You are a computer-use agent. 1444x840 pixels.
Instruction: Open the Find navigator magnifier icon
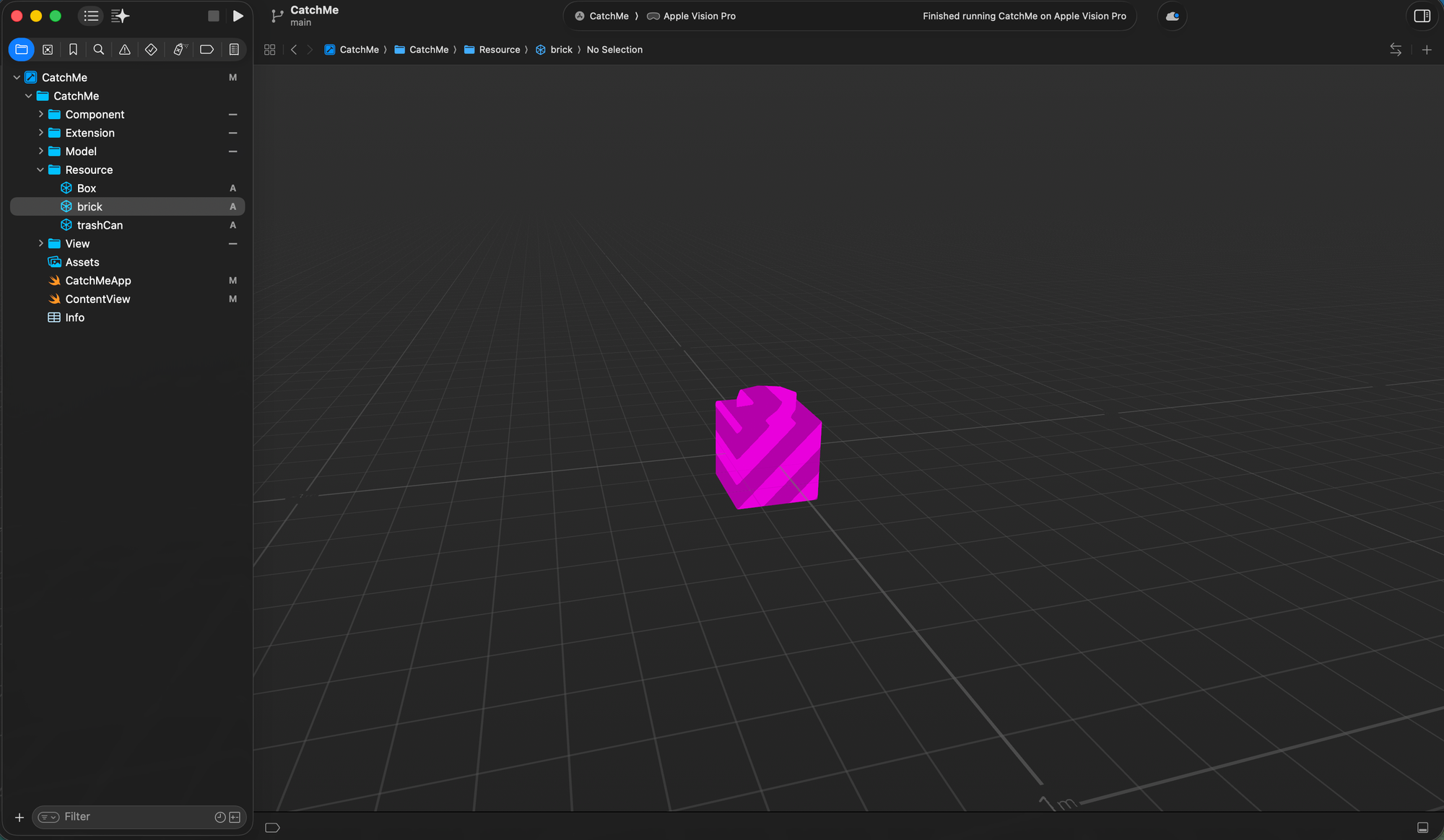click(x=99, y=50)
